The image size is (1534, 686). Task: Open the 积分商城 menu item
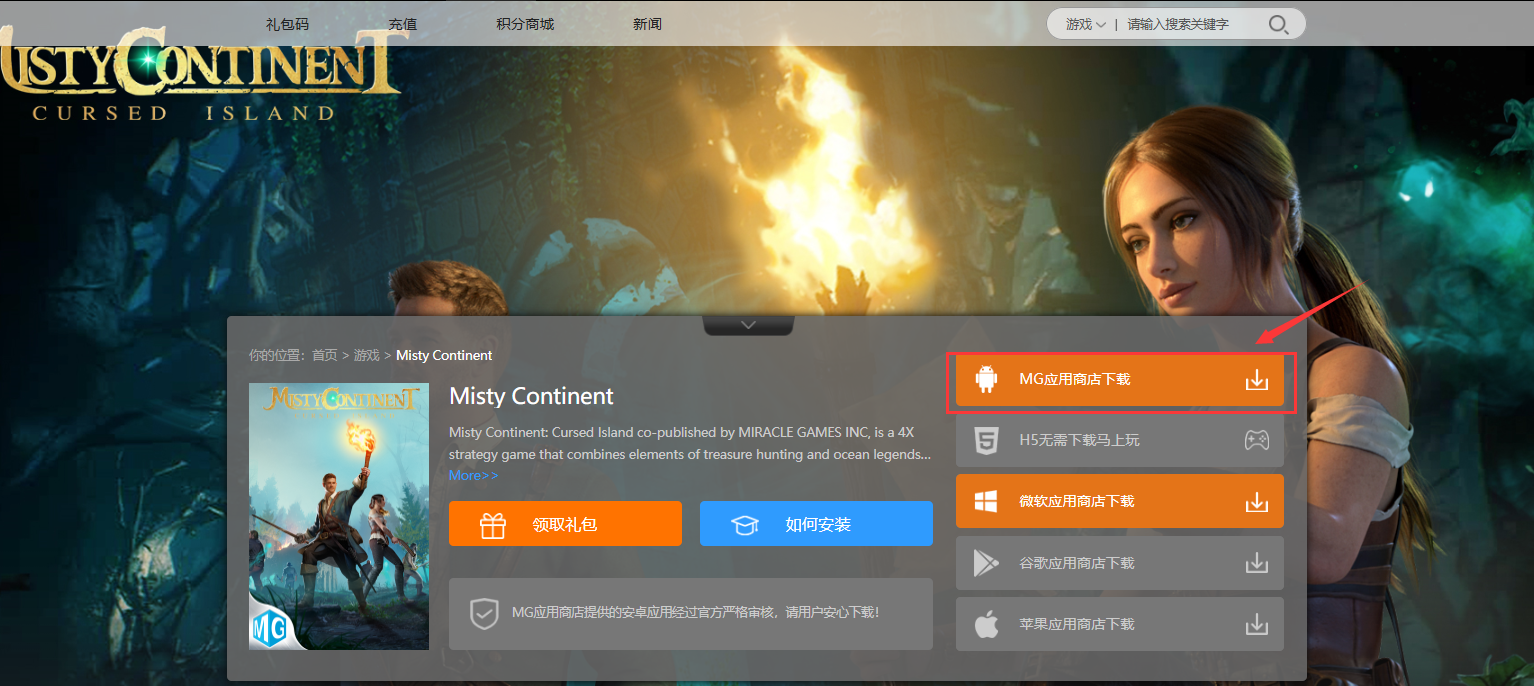pos(525,24)
